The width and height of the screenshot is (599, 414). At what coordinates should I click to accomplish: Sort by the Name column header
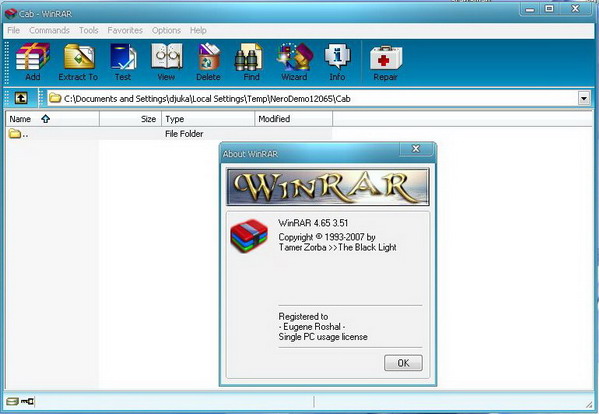click(x=52, y=119)
